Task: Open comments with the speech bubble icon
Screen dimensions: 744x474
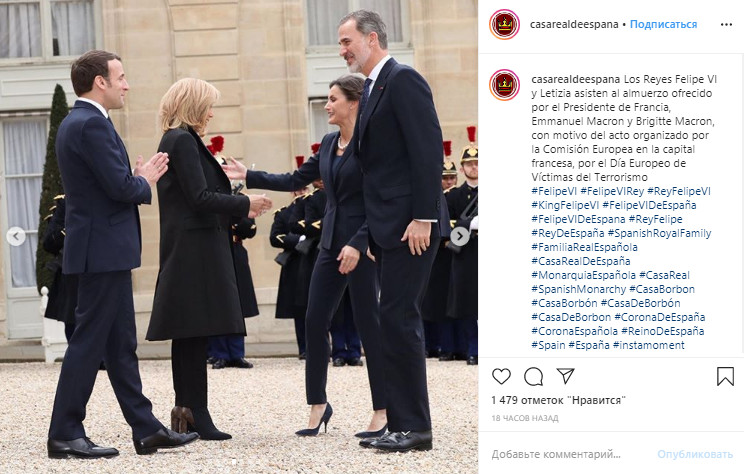Action: (533, 377)
